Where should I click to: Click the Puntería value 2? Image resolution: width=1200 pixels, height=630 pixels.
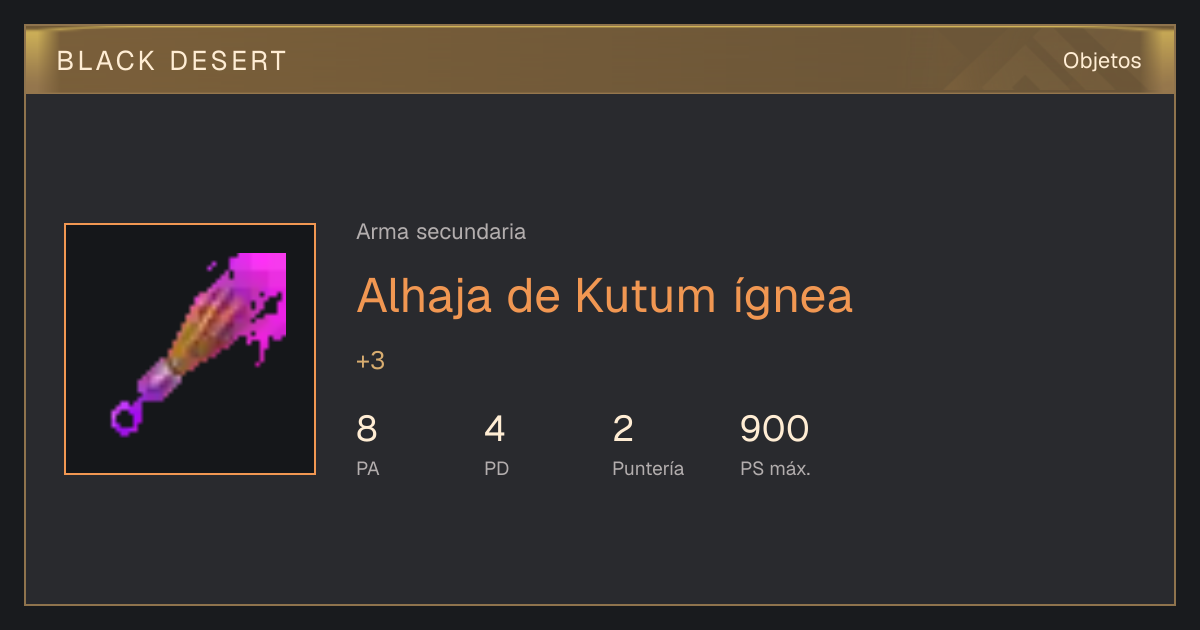623,429
